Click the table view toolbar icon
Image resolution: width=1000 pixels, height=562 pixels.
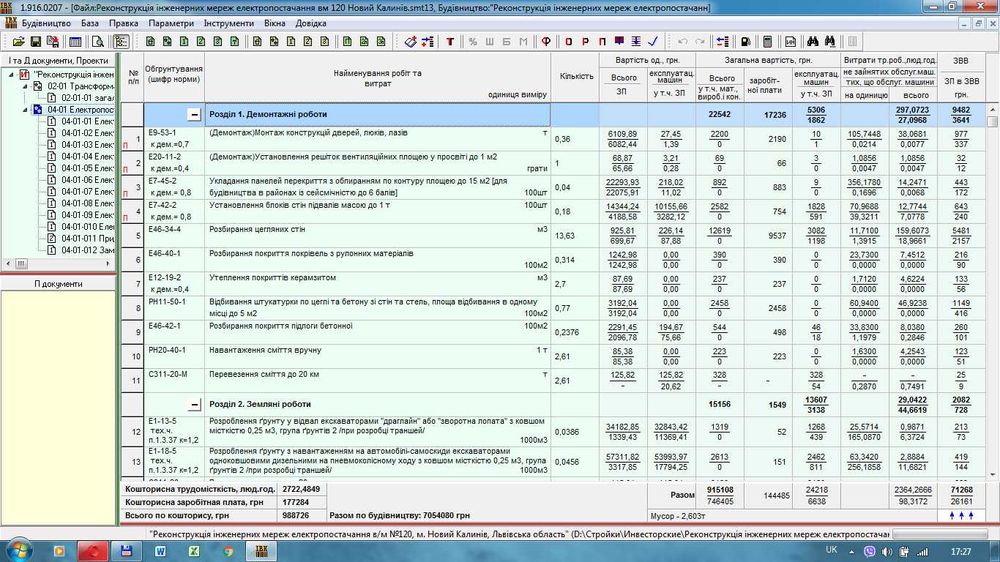coord(75,41)
